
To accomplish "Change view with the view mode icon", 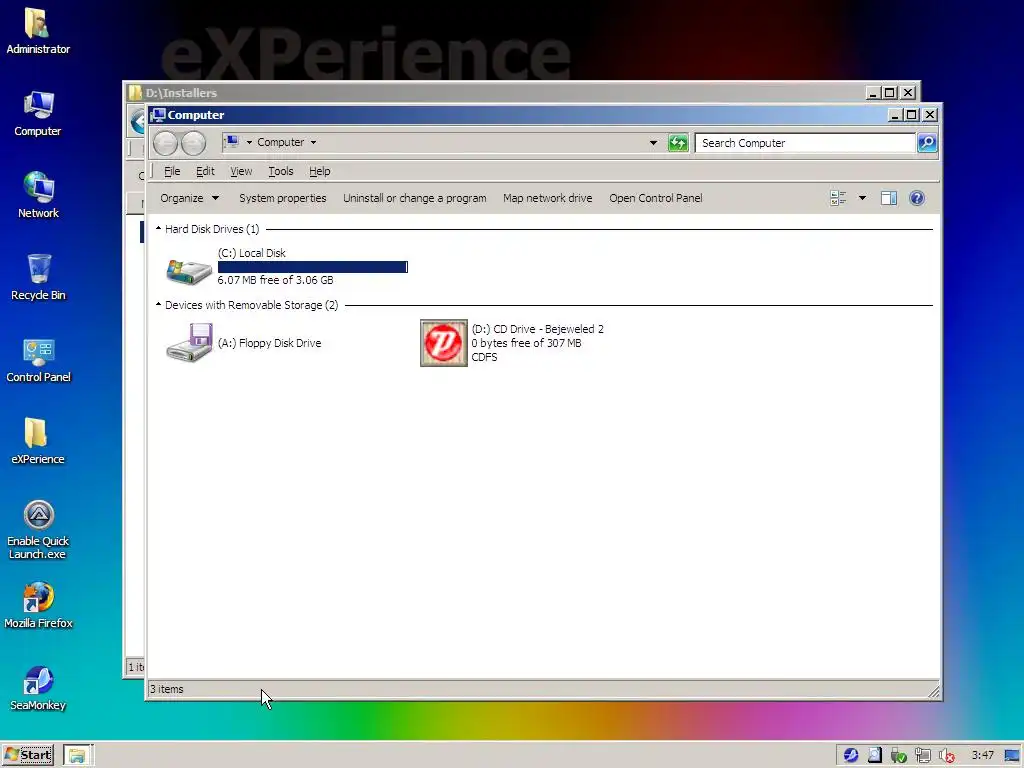I will click(x=838, y=198).
